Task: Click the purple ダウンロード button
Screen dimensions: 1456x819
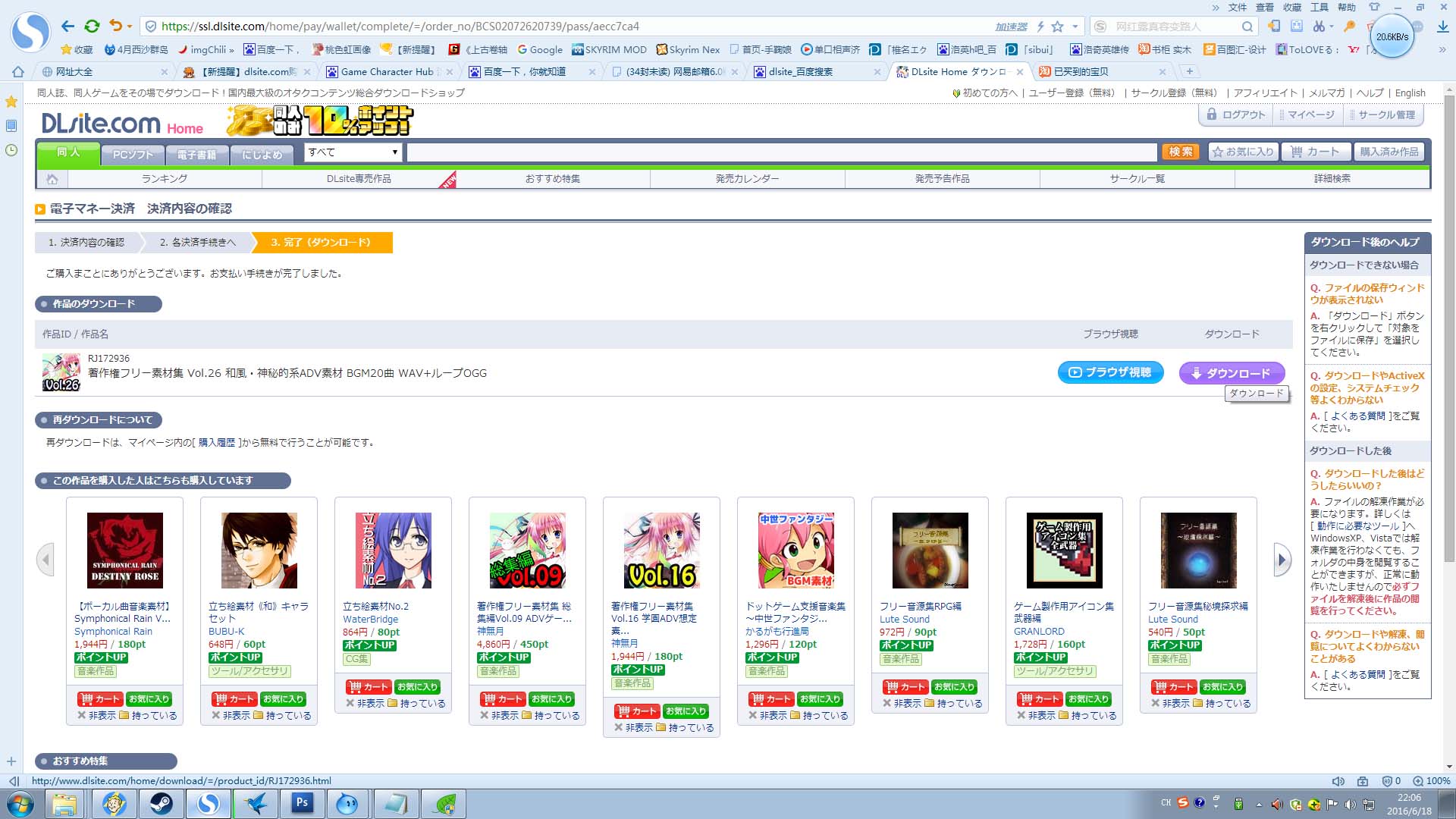Action: pyautogui.click(x=1232, y=373)
